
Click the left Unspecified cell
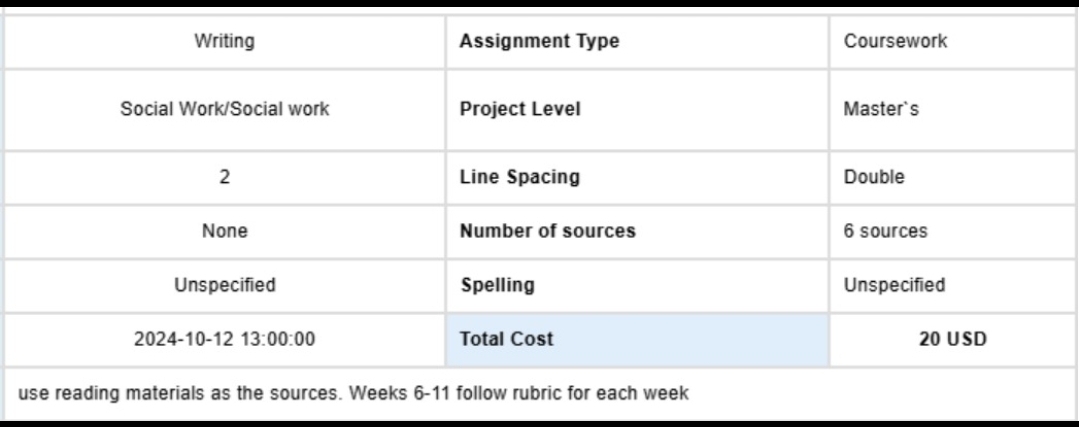[x=224, y=285]
